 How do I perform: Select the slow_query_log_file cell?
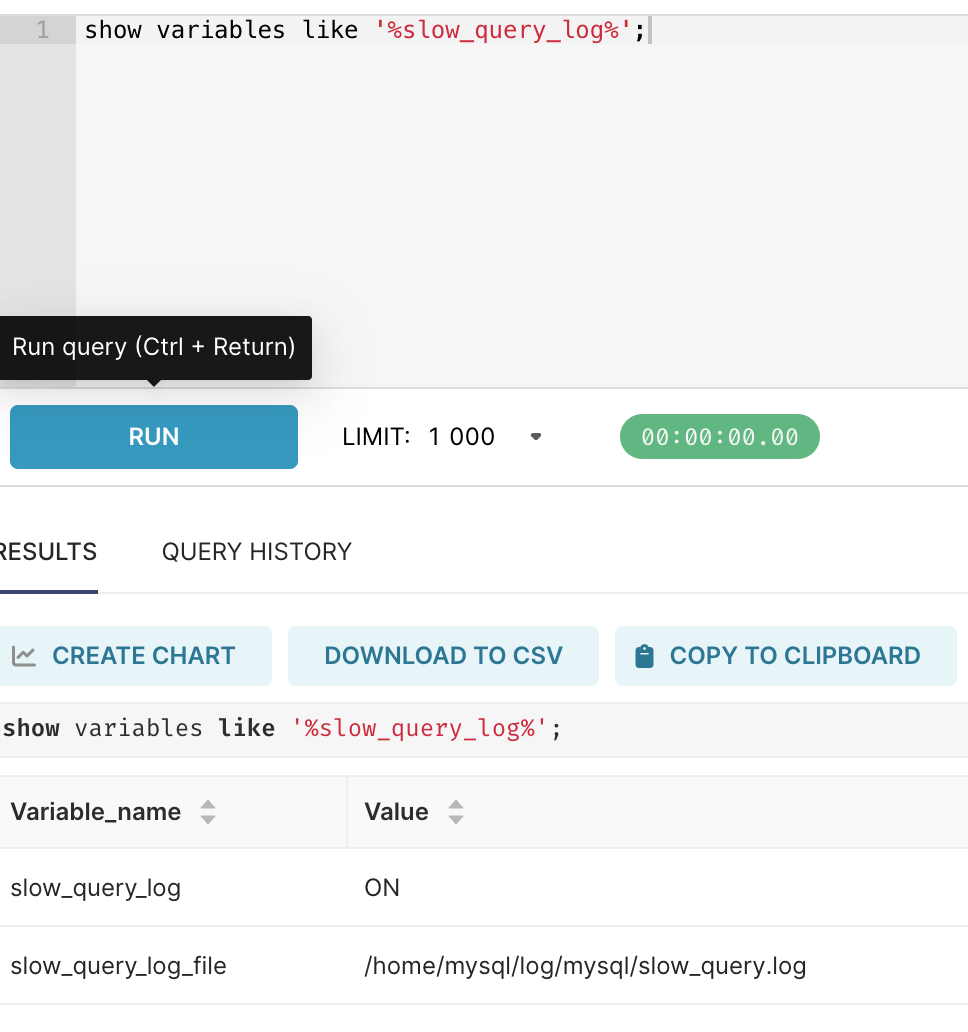pyautogui.click(x=118, y=966)
